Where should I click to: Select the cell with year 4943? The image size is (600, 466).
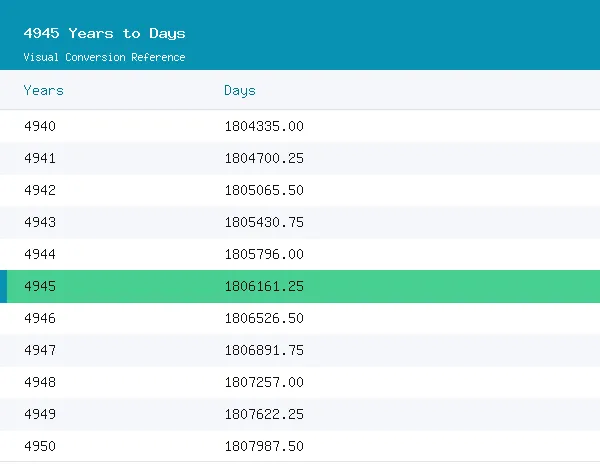(40, 222)
